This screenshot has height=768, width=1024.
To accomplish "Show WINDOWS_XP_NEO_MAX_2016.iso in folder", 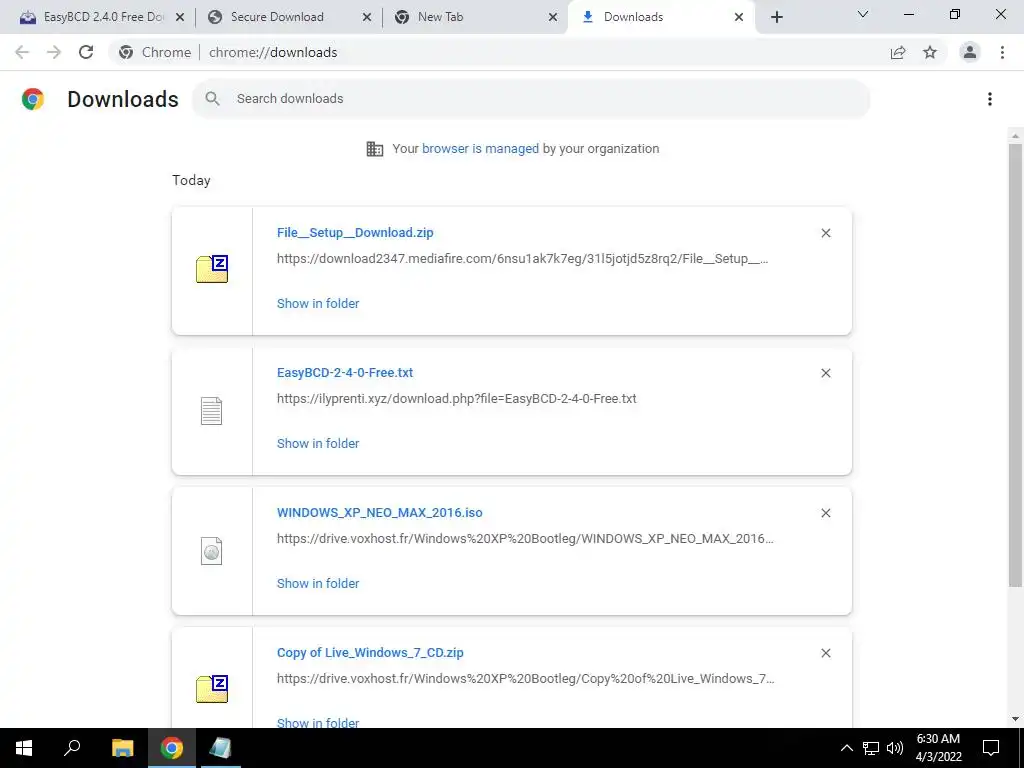I will pos(318,584).
